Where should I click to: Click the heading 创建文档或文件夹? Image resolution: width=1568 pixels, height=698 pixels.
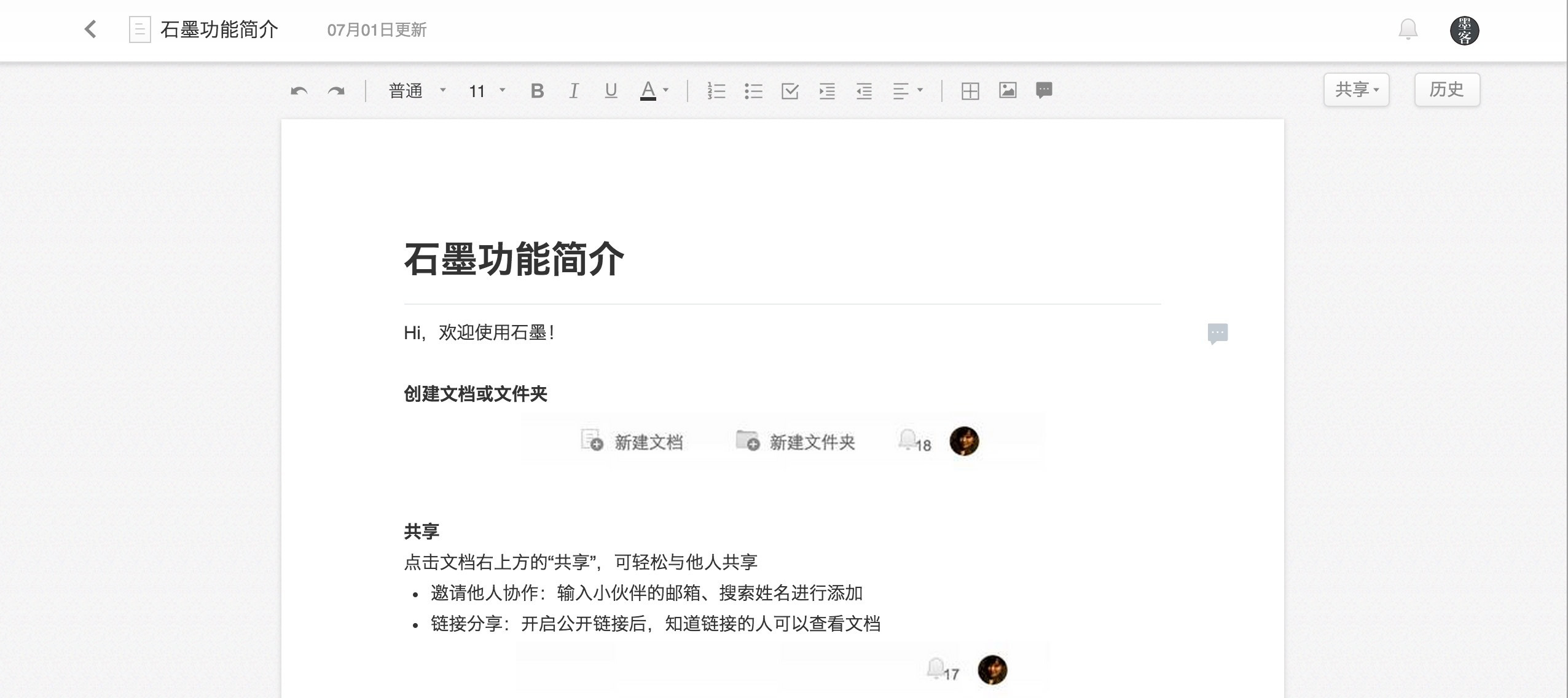[475, 394]
